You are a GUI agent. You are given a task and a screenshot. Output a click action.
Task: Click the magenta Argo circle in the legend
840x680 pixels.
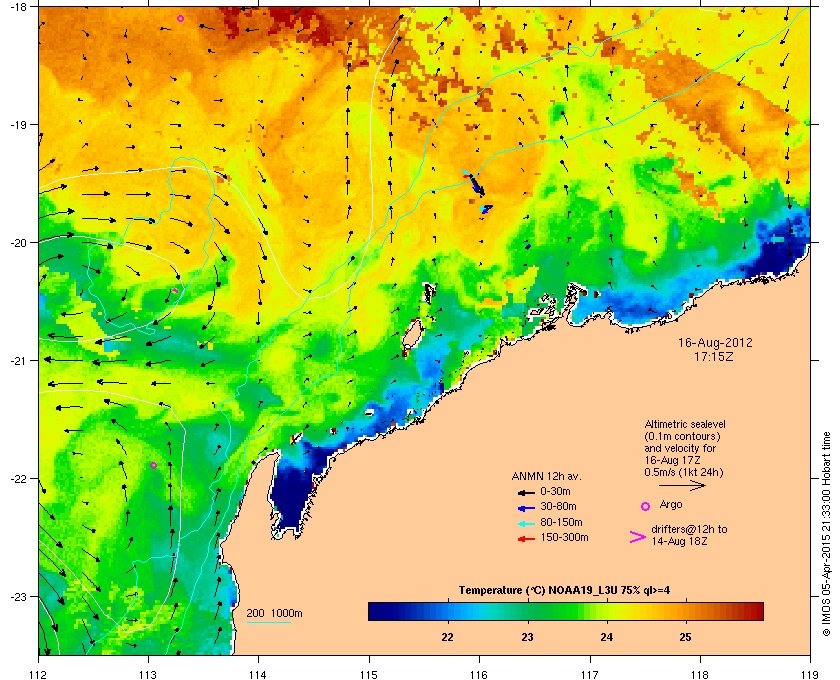point(645,506)
